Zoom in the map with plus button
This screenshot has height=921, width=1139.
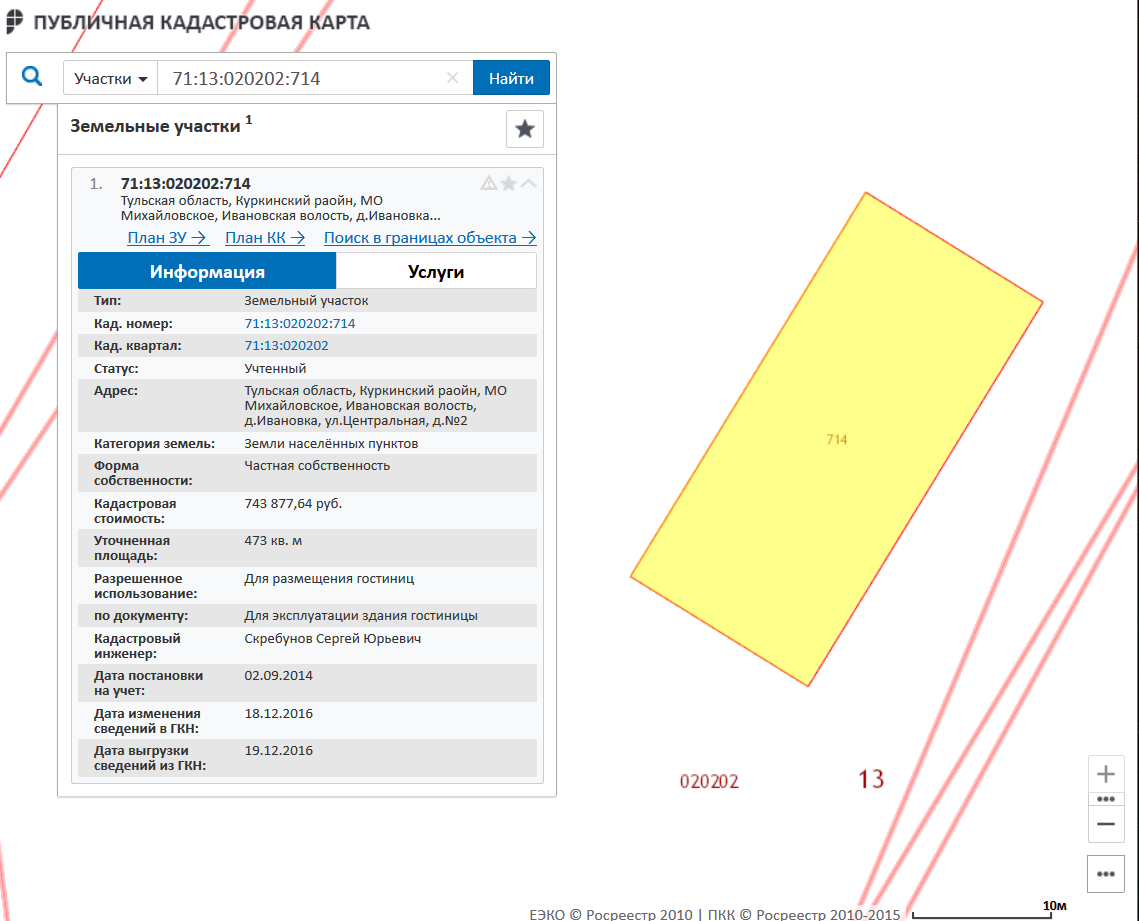1105,774
